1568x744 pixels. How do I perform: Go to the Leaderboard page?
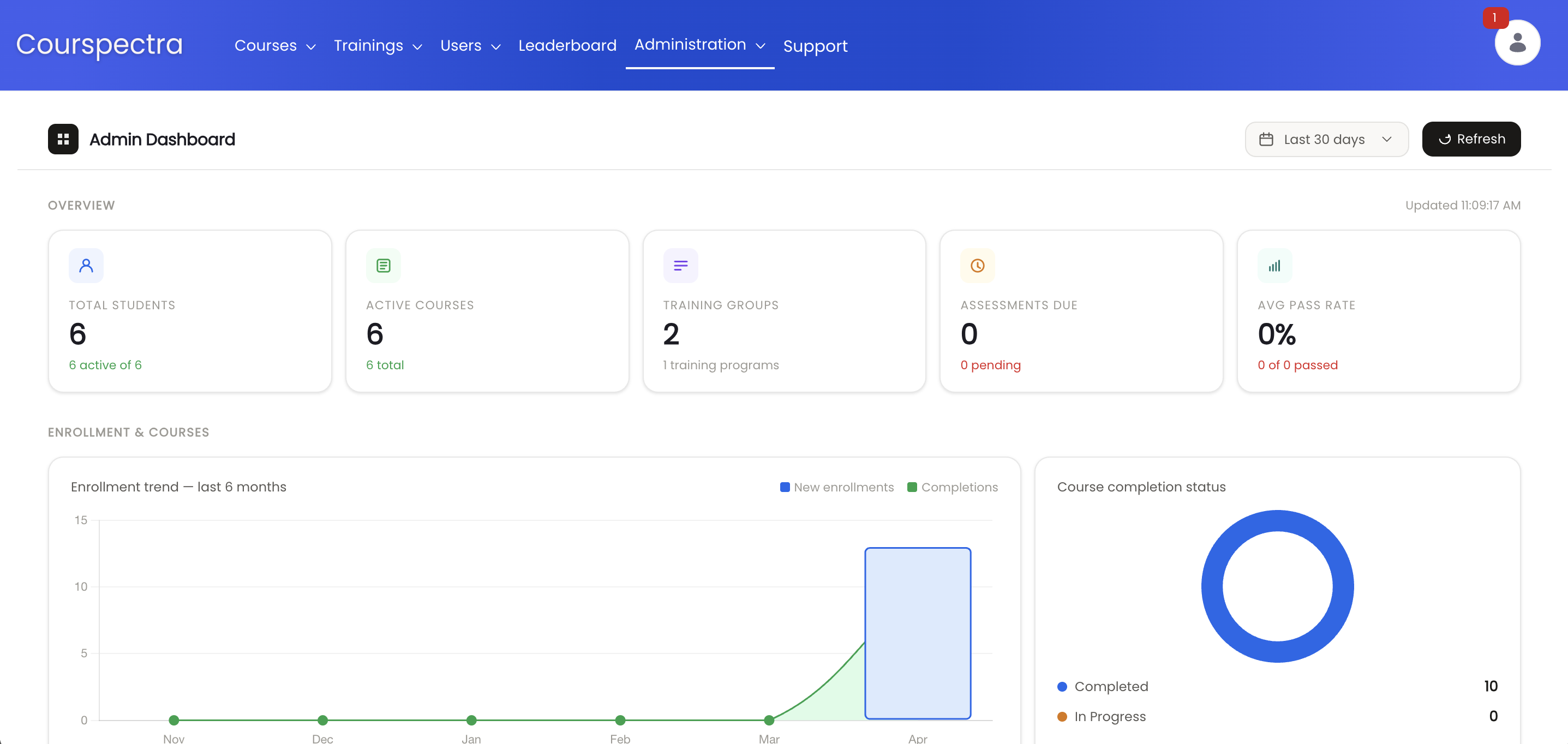[x=567, y=46]
